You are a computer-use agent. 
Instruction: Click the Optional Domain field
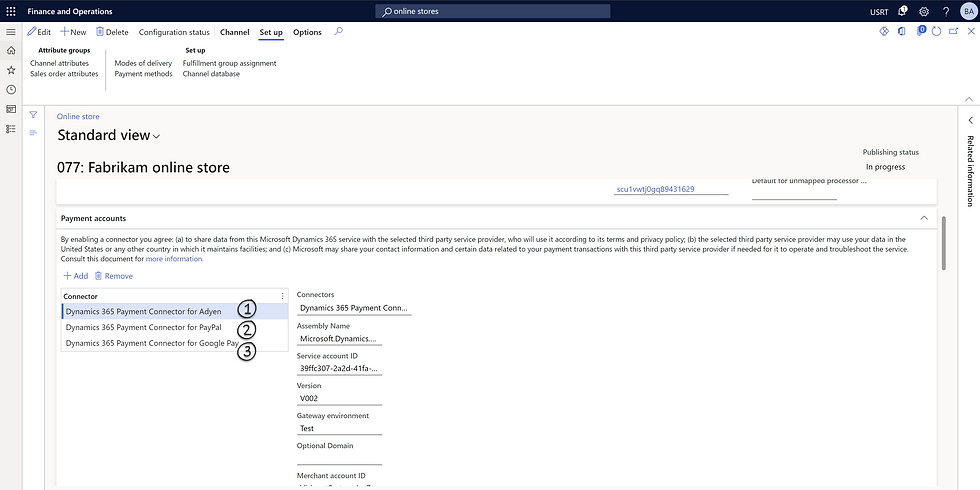pyautogui.click(x=339, y=458)
